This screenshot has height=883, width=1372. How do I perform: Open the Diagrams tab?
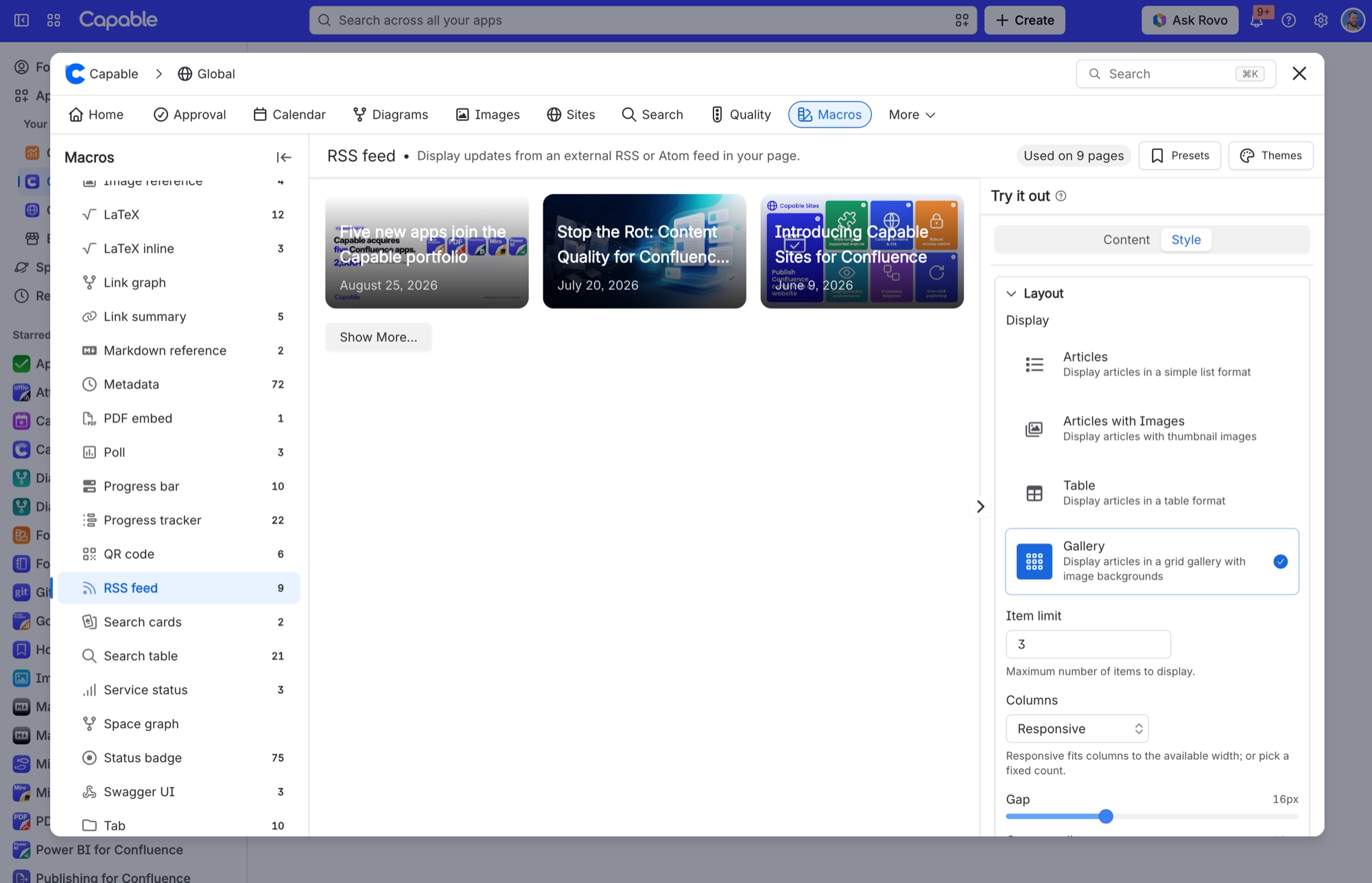(x=390, y=115)
